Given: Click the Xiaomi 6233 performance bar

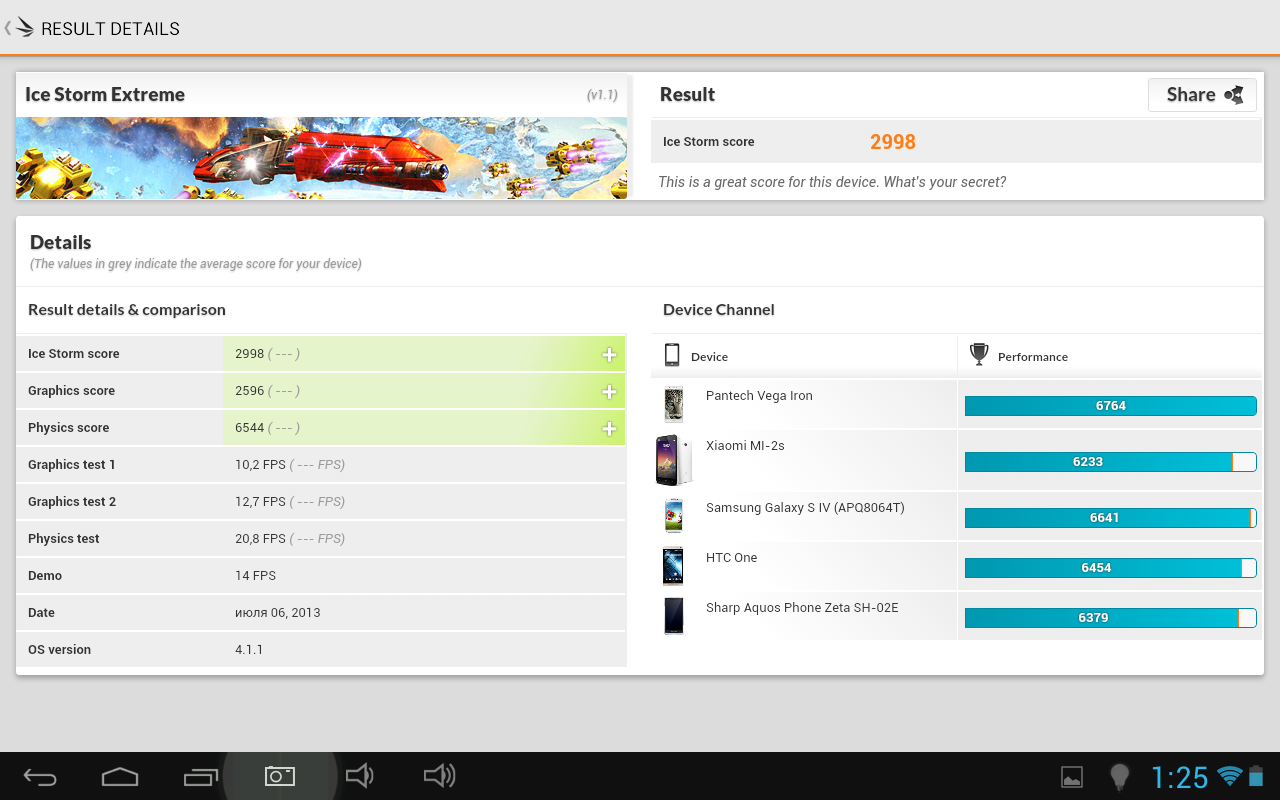Looking at the screenshot, I should point(1110,462).
